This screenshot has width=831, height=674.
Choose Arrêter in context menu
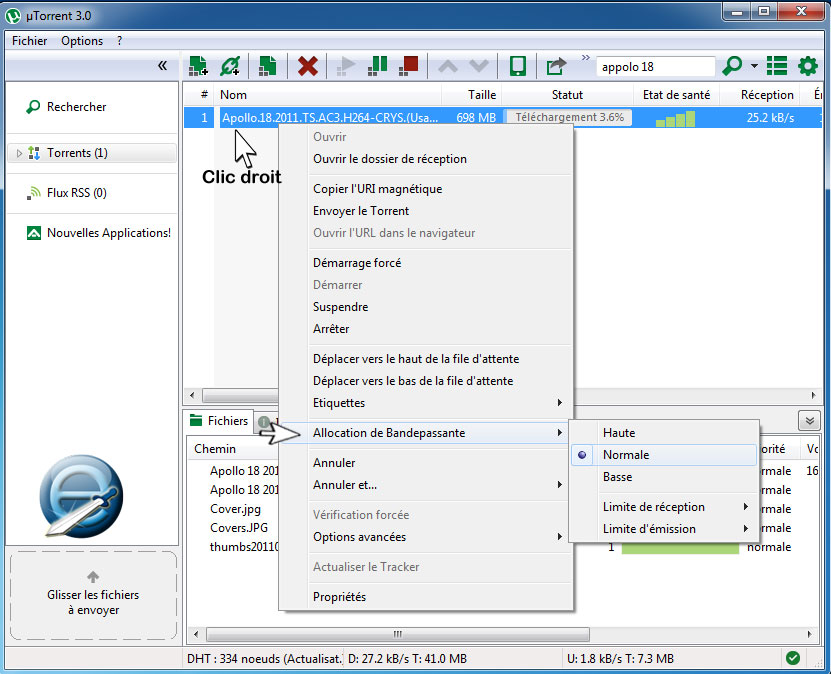427,329
